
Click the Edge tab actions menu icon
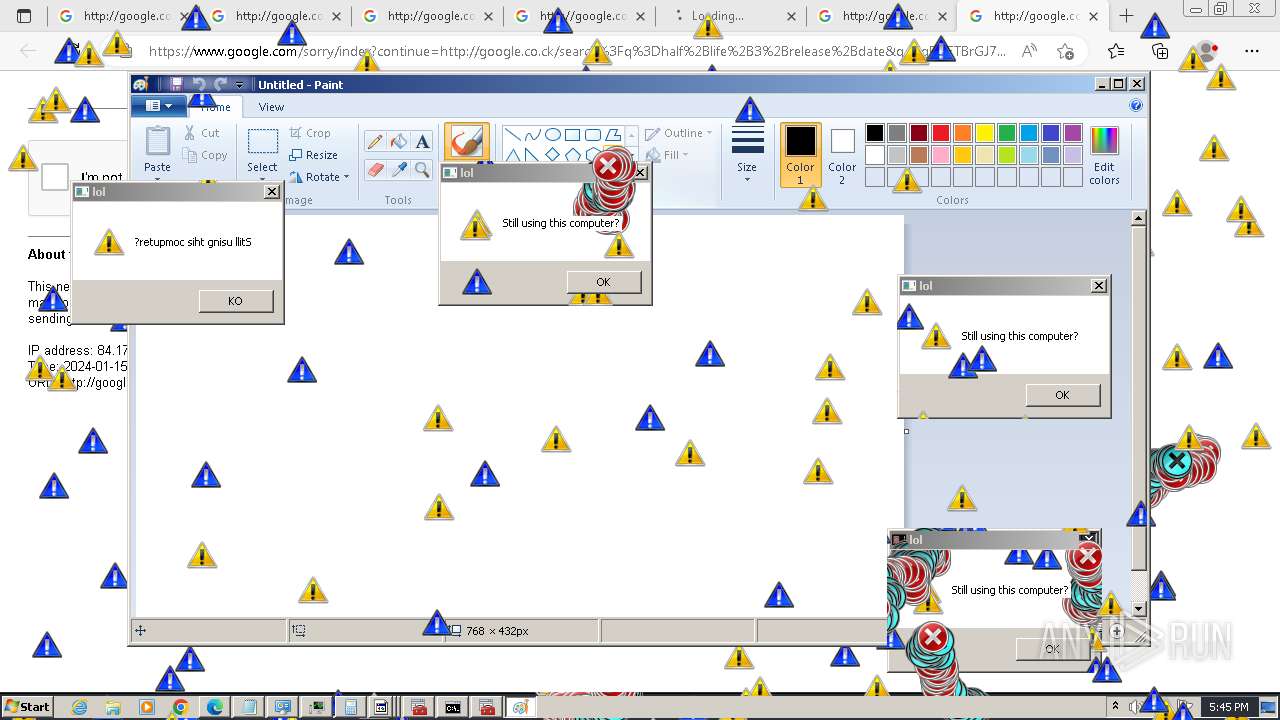point(24,16)
